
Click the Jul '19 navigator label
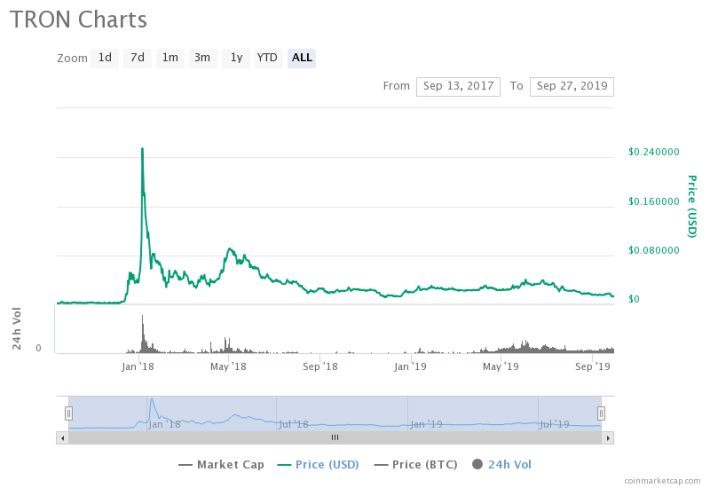pos(555,424)
